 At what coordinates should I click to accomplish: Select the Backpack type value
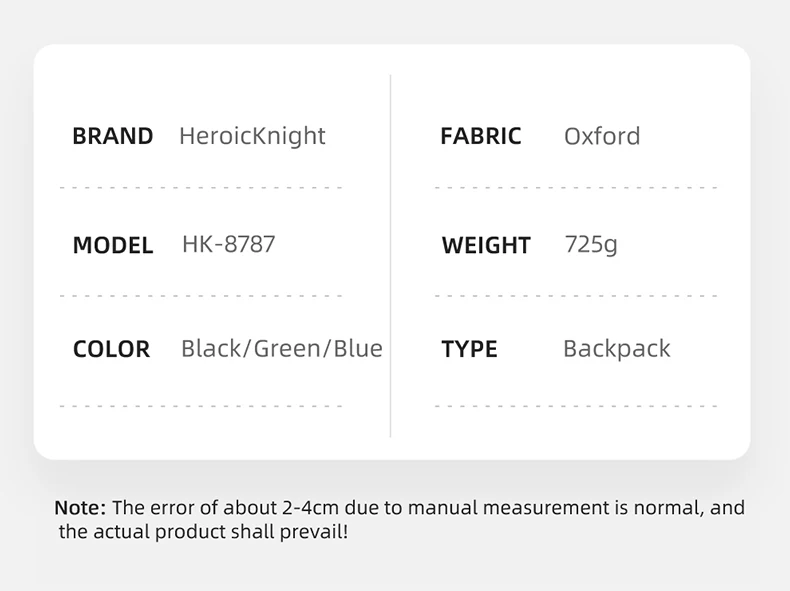tap(617, 349)
